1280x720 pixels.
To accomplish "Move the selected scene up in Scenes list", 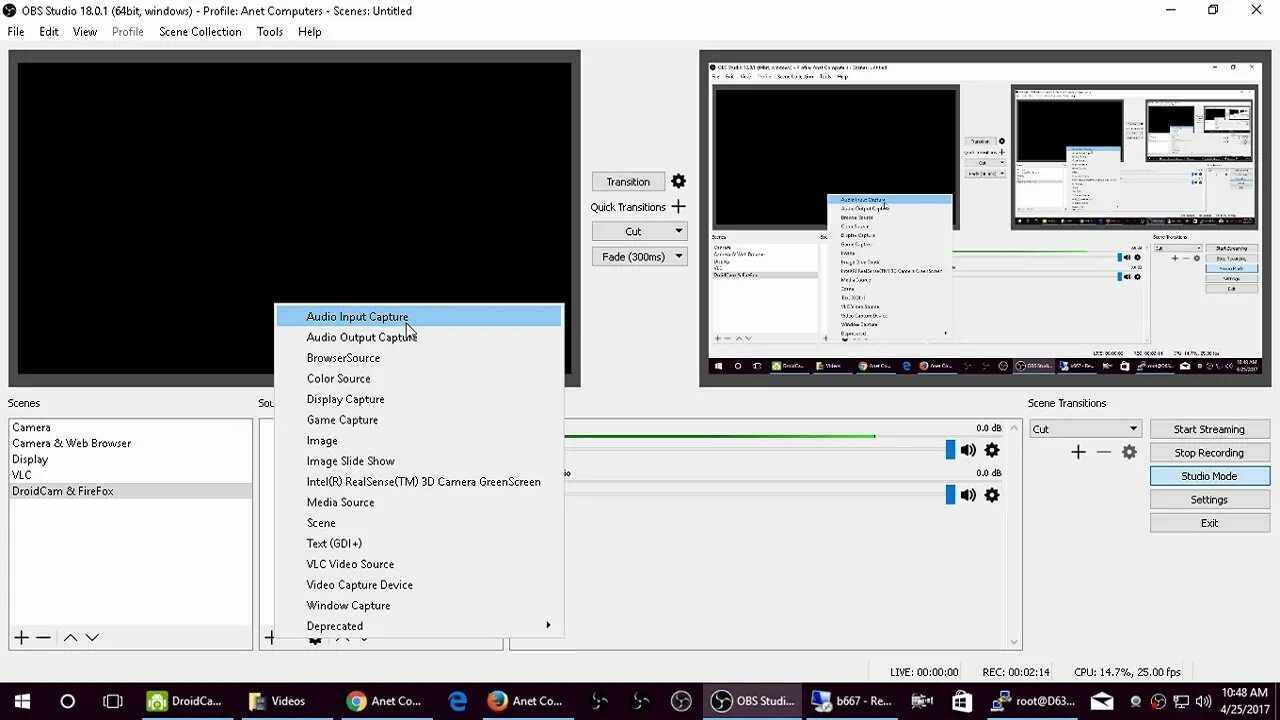I will pyautogui.click(x=70, y=637).
